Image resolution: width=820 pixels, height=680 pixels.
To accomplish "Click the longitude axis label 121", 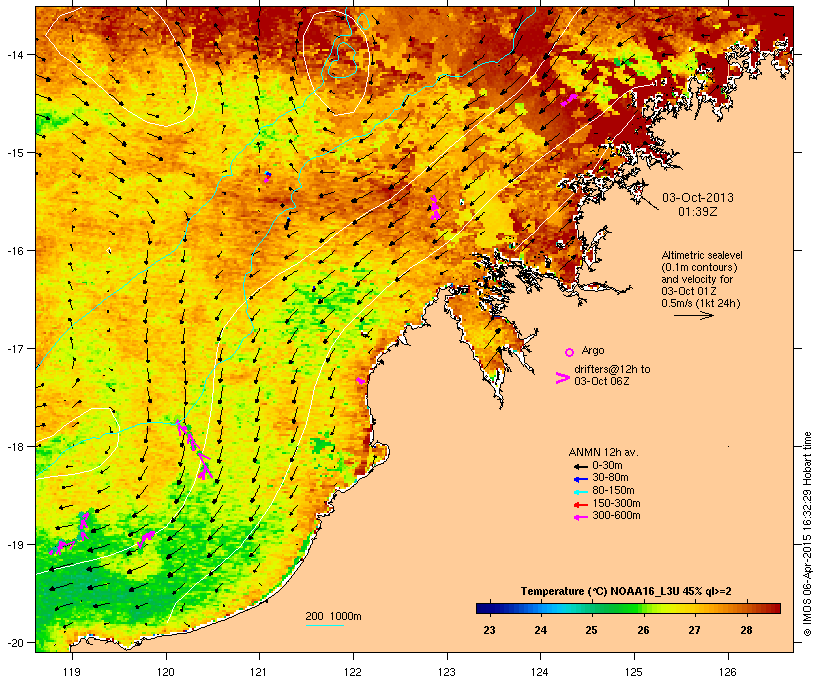I will pos(259,672).
